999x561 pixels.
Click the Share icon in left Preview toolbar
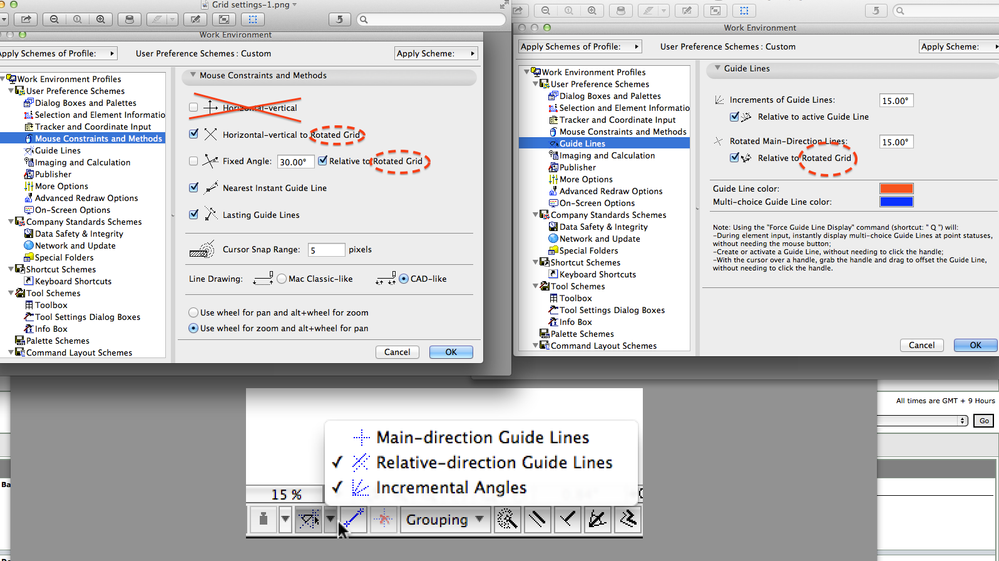click(x=26, y=20)
